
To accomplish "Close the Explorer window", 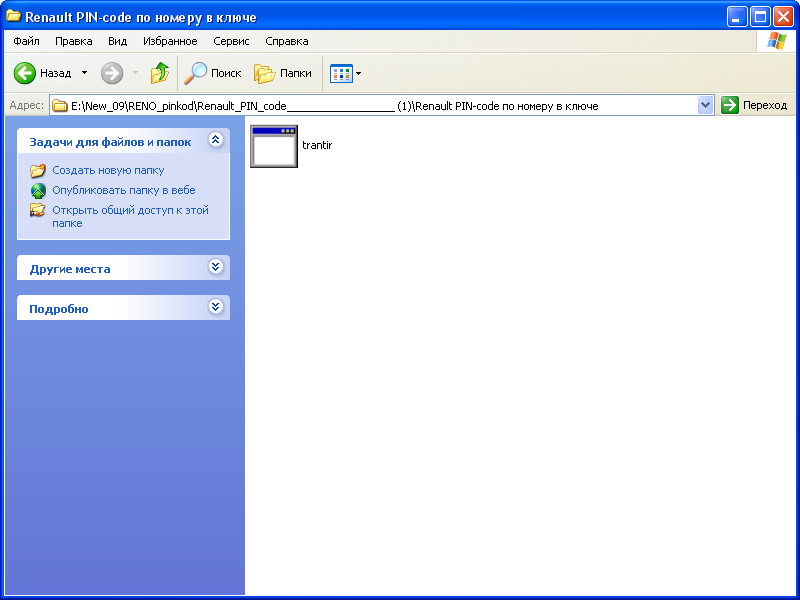I will 783,17.
